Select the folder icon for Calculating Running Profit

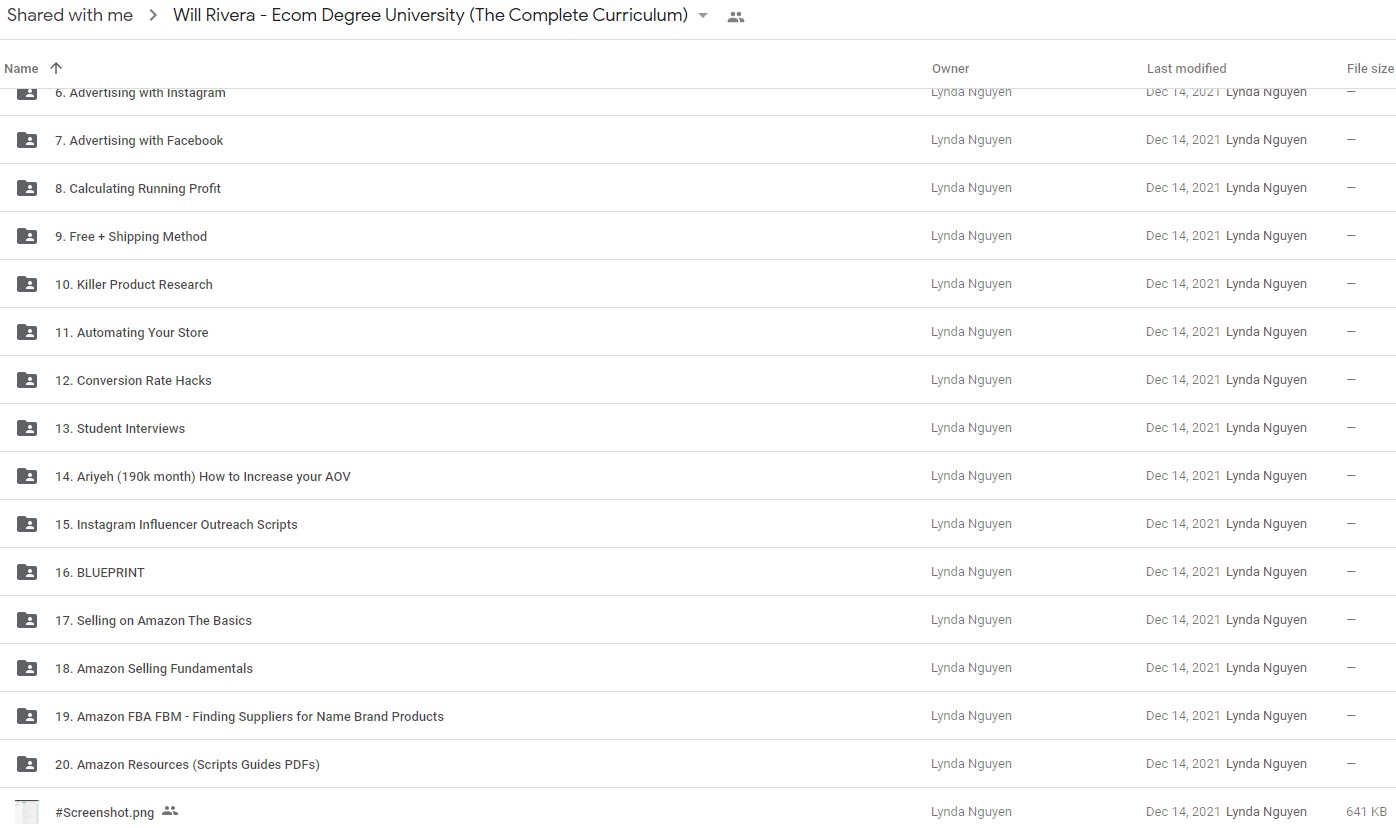click(x=27, y=188)
